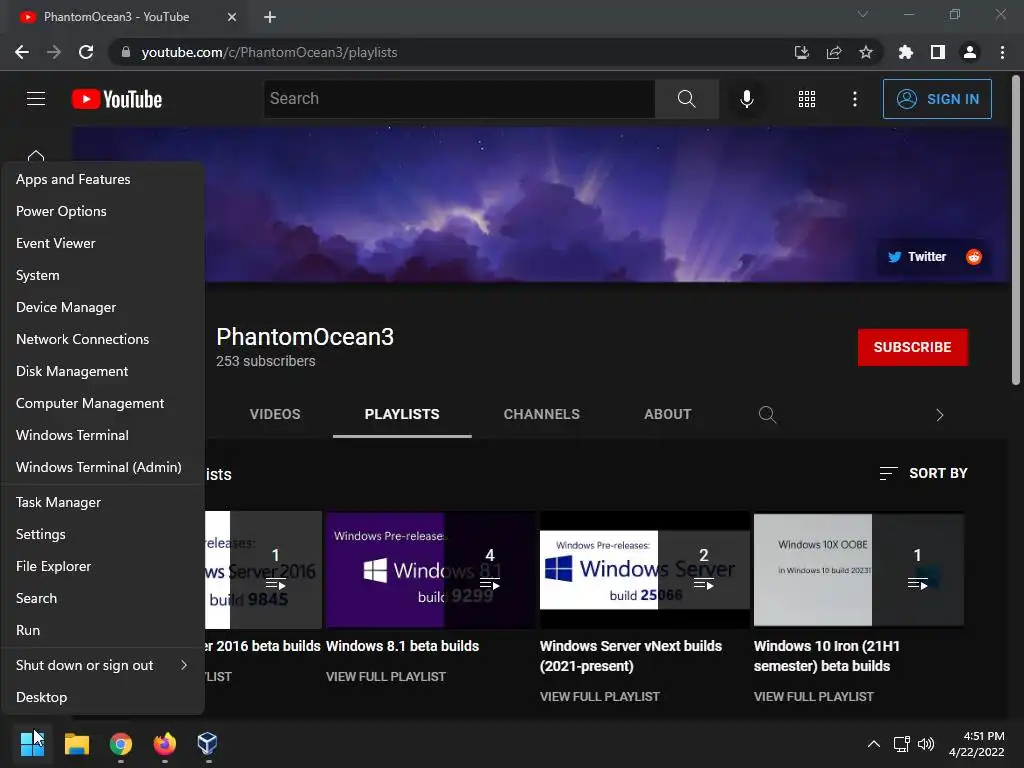
Task: Open Windows 8.1 beta builds playlist thumbnail
Action: click(430, 569)
